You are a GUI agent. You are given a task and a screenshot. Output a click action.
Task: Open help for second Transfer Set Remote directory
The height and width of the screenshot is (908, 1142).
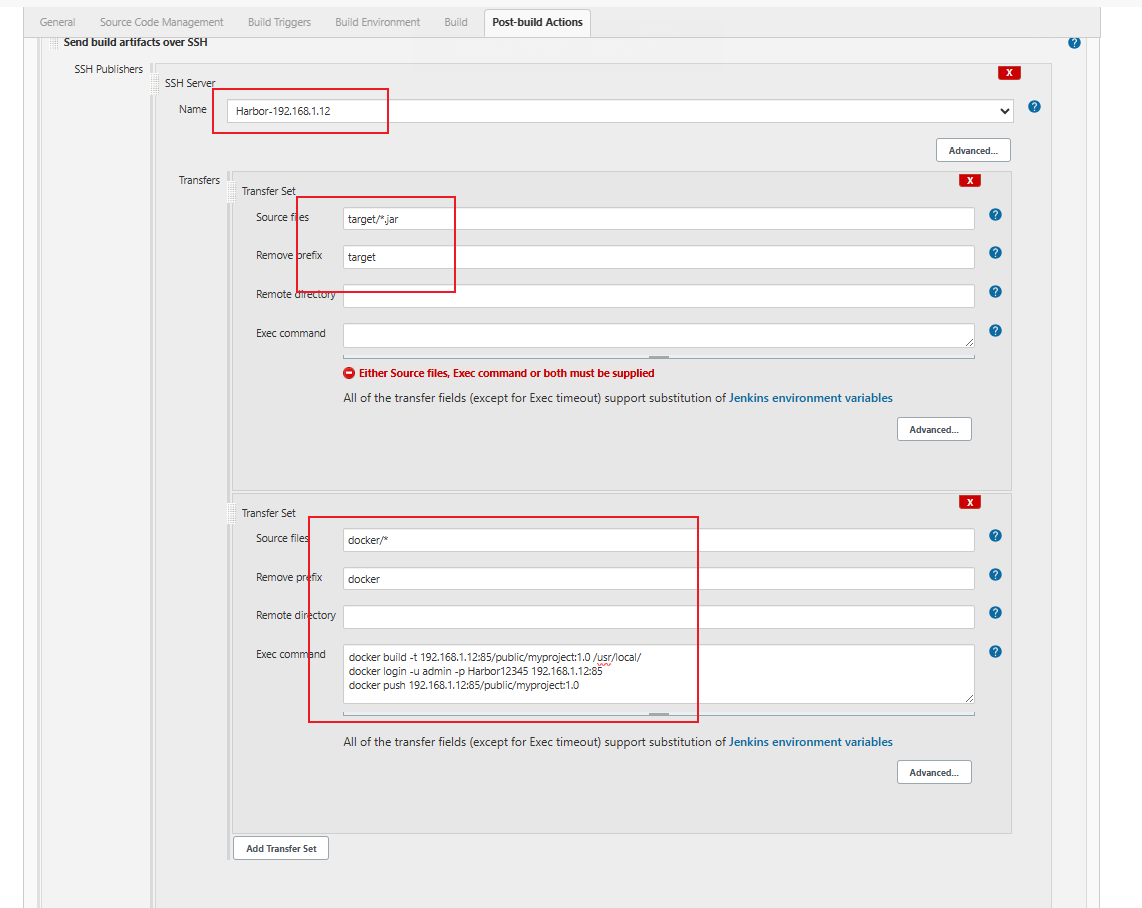pyautogui.click(x=995, y=612)
